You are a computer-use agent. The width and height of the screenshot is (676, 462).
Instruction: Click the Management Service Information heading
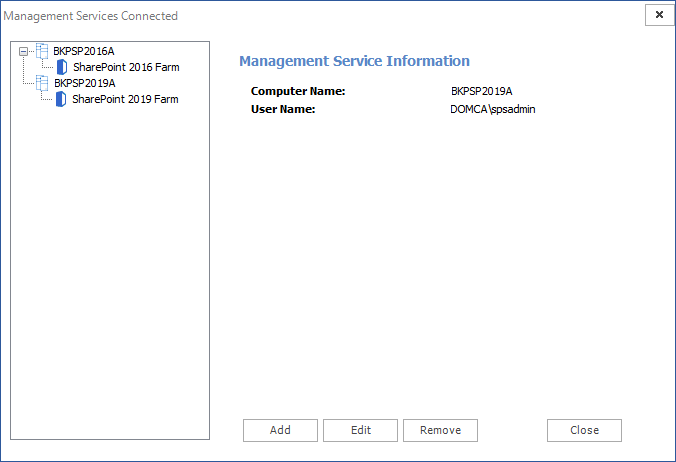click(x=354, y=61)
